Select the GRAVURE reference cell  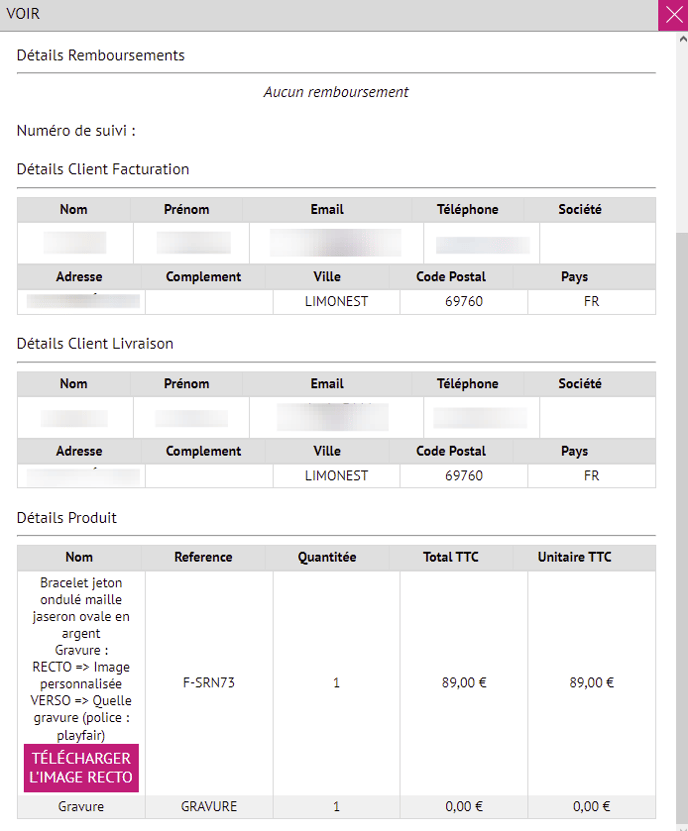208,806
